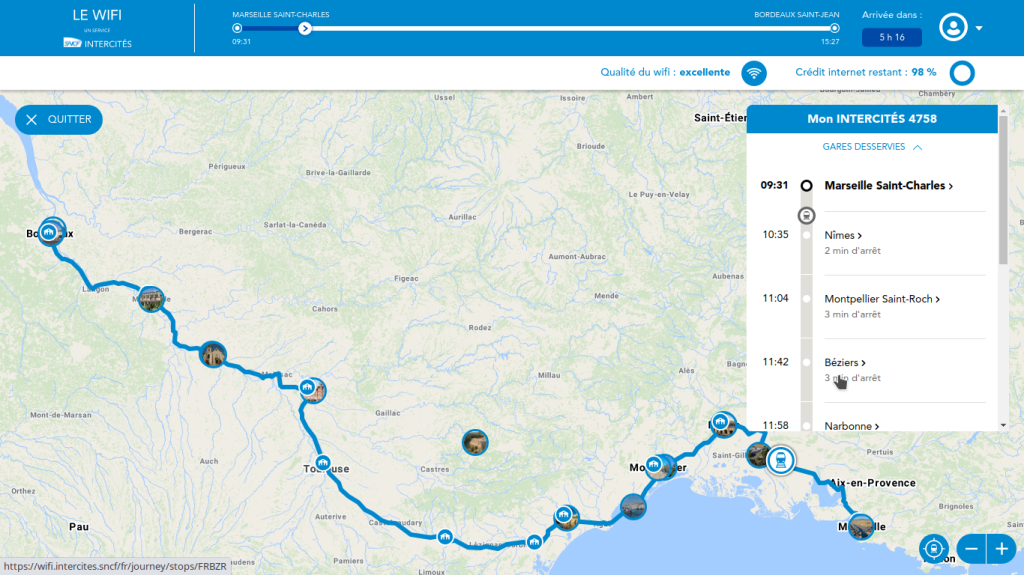
Task: Click the 'Crédit internet restant : 98 %' text
Action: click(865, 73)
